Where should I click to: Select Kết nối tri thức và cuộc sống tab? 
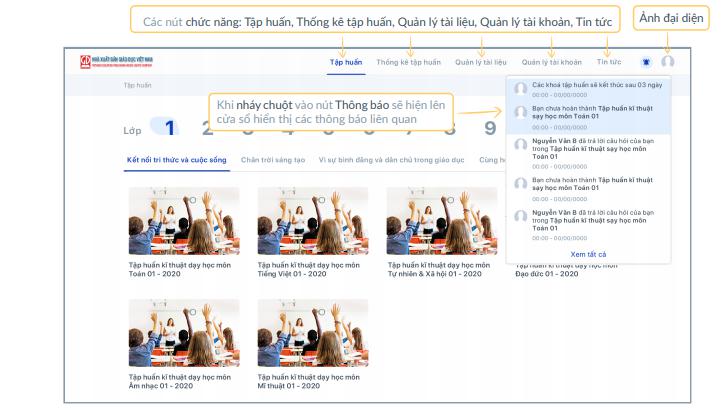(x=177, y=160)
